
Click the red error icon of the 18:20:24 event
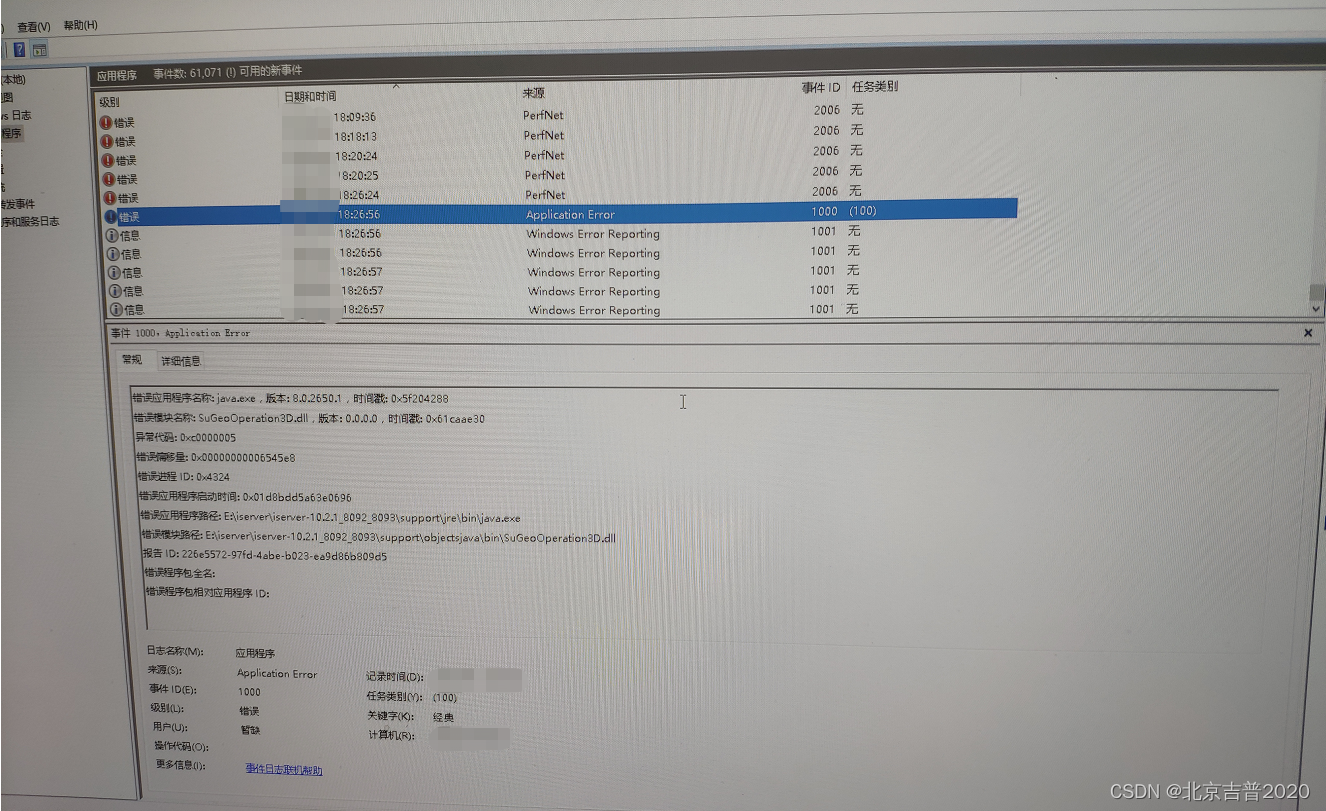[x=107, y=160]
